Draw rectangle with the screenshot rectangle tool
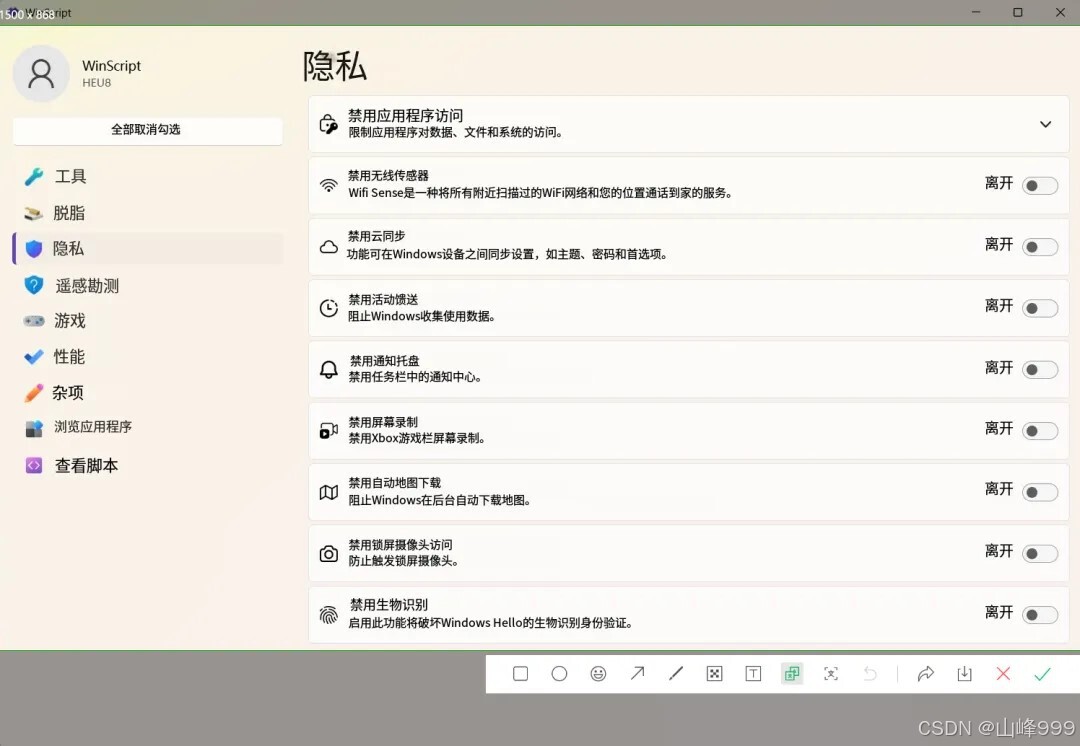 tap(521, 674)
